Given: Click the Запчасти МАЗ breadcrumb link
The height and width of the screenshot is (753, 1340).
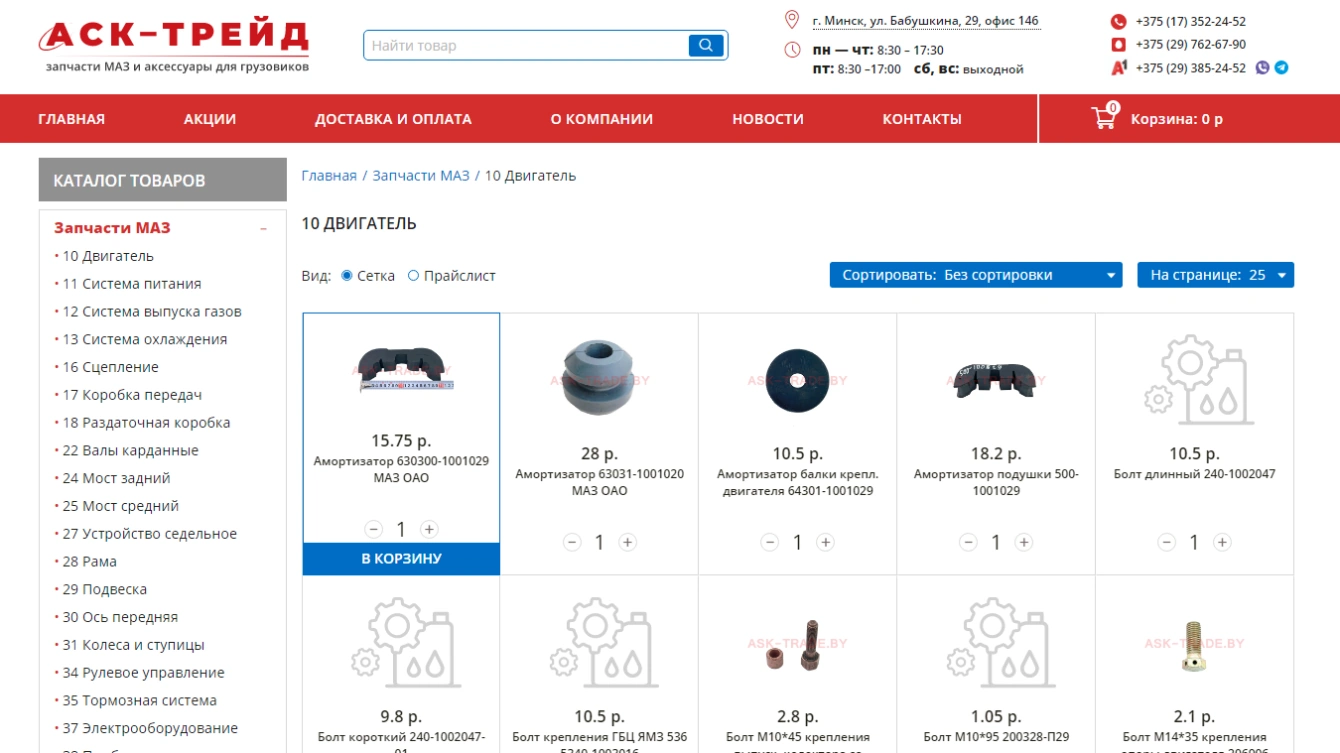Looking at the screenshot, I should (421, 176).
